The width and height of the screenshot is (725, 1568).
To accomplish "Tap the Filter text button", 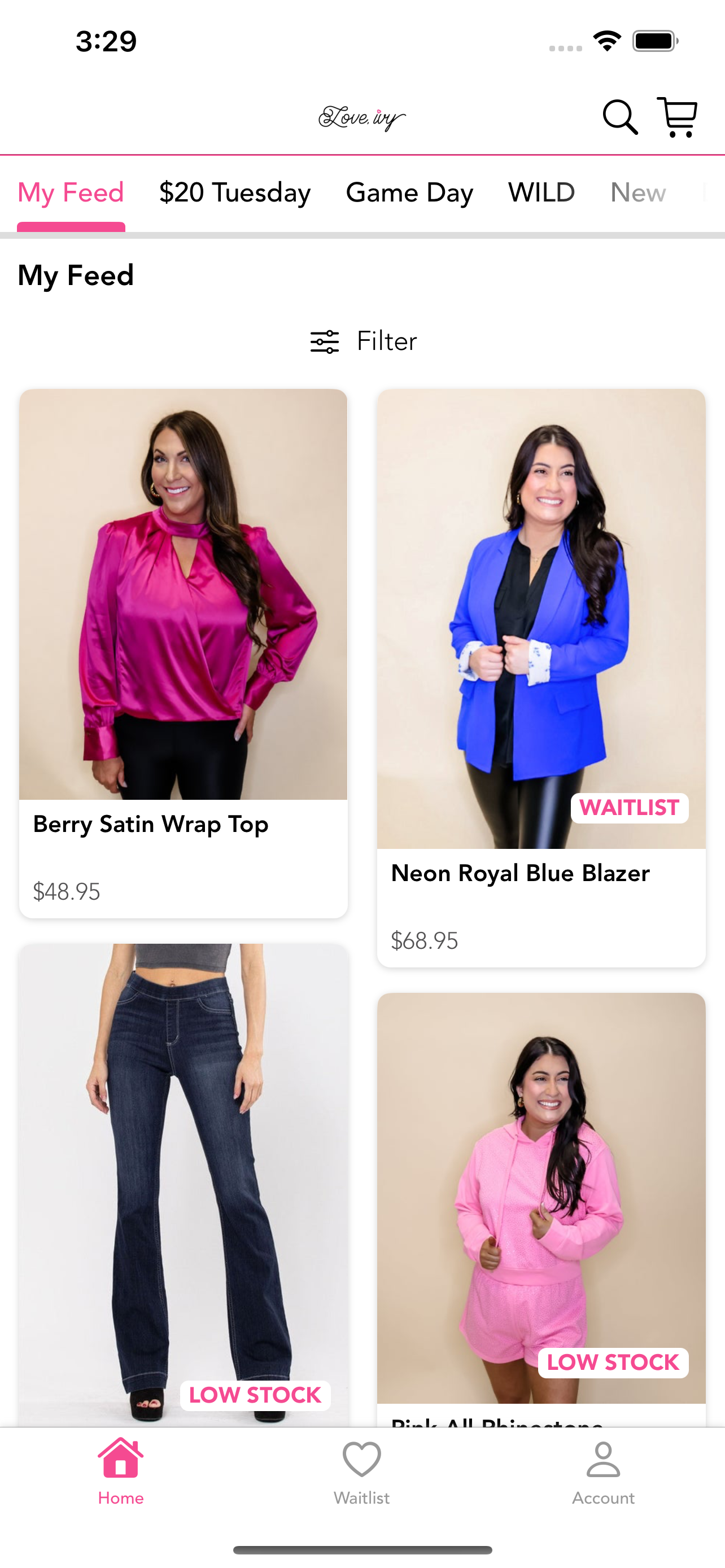I will [387, 341].
